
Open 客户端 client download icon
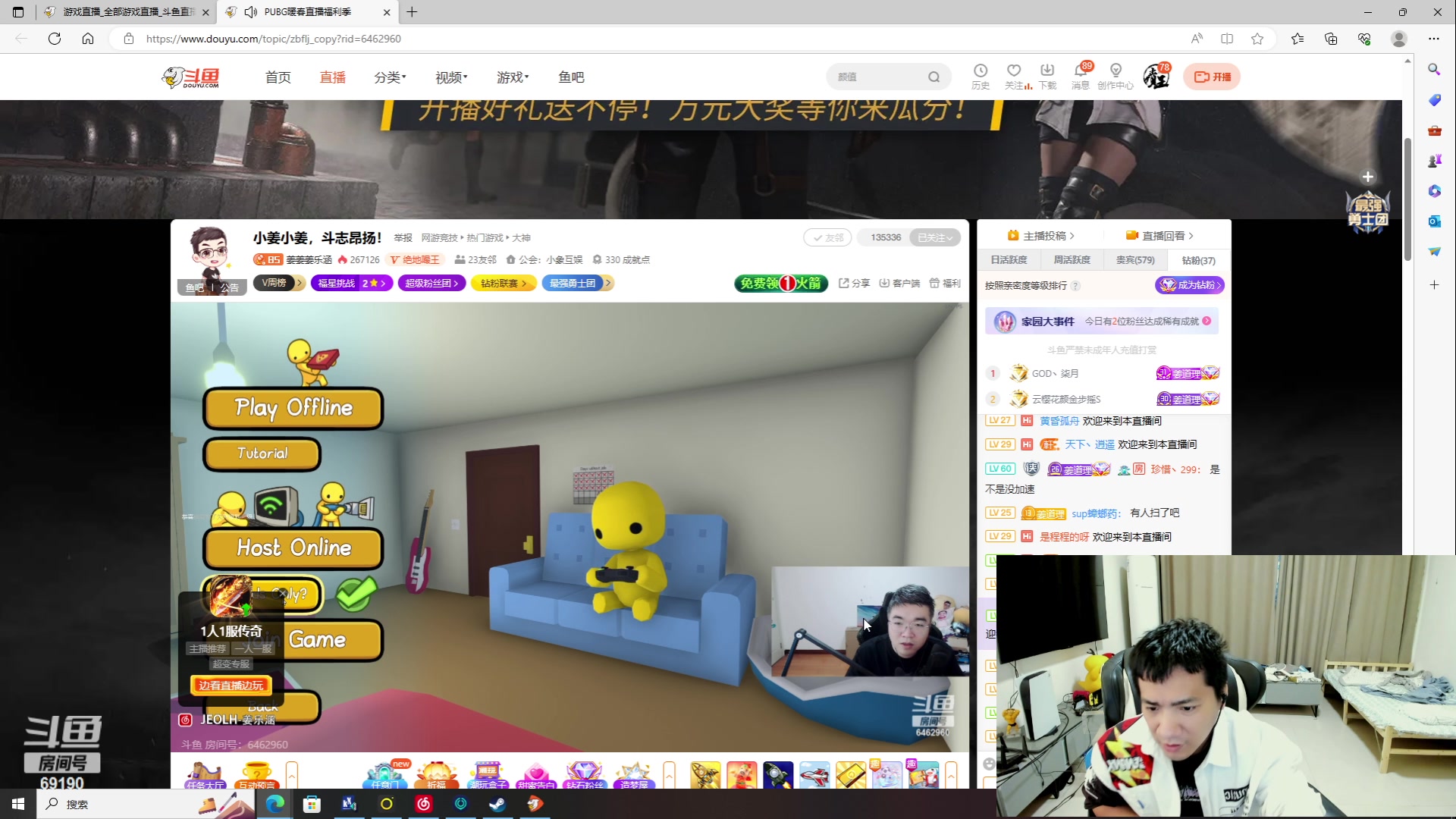click(x=899, y=283)
